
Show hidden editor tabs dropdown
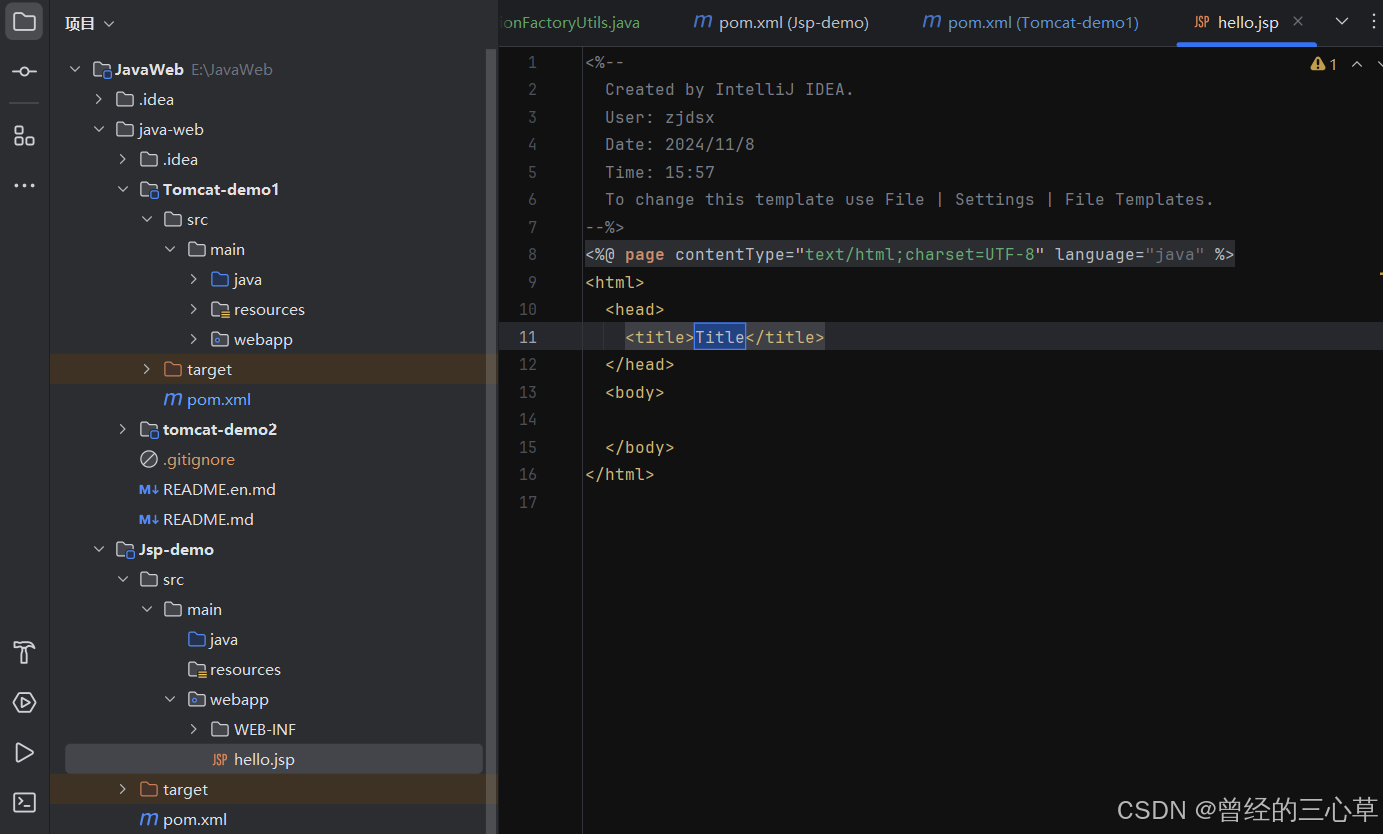[1342, 21]
